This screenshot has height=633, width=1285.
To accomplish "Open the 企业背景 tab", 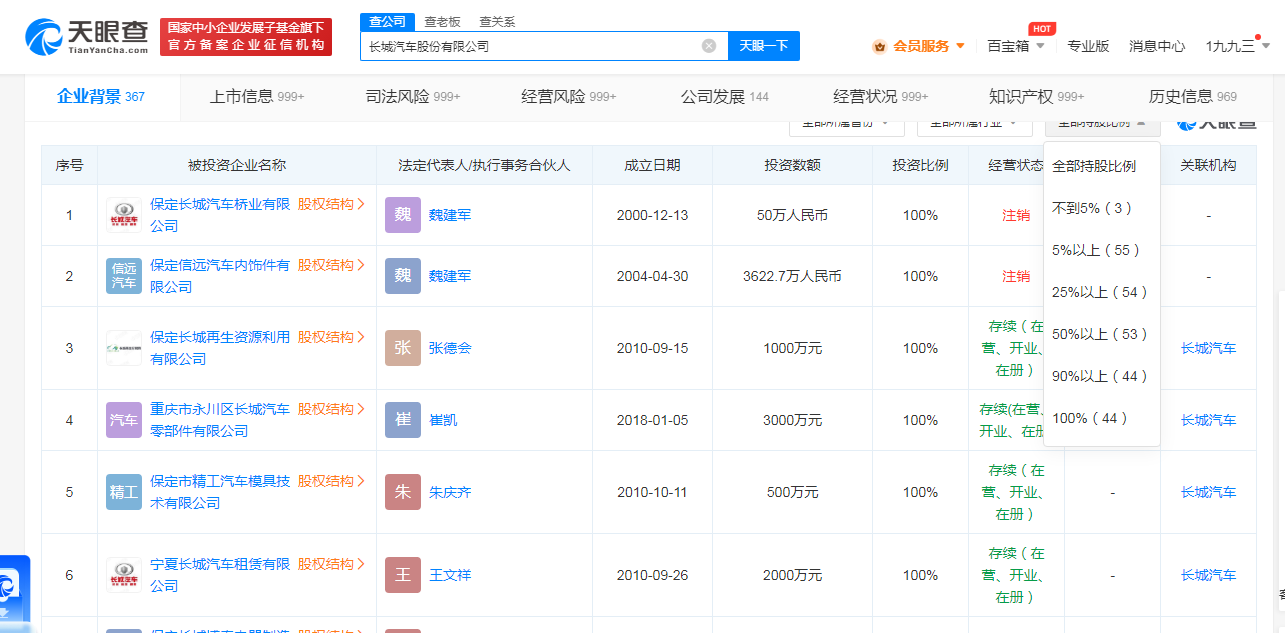I will tap(101, 97).
